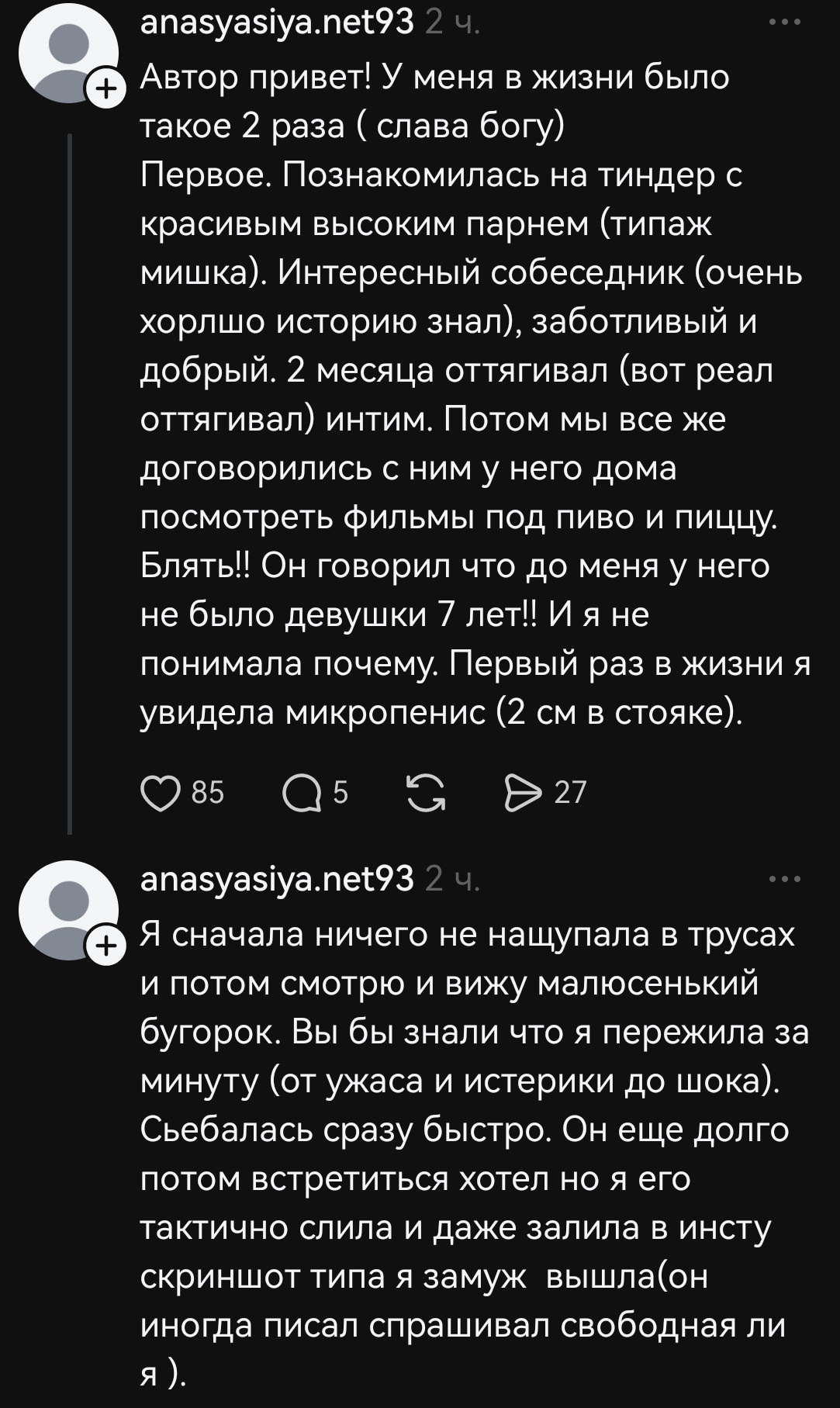The image size is (840, 1408).
Task: View the 85 likes count
Action: (x=208, y=793)
